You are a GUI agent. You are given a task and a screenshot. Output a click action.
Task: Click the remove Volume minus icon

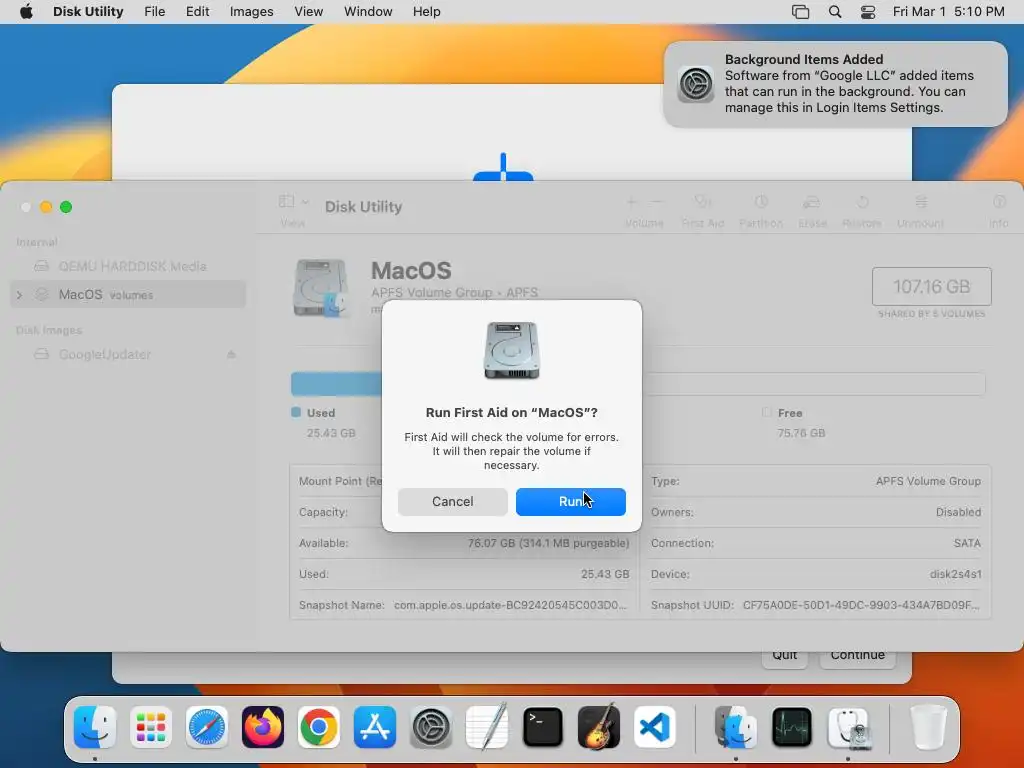pos(657,202)
